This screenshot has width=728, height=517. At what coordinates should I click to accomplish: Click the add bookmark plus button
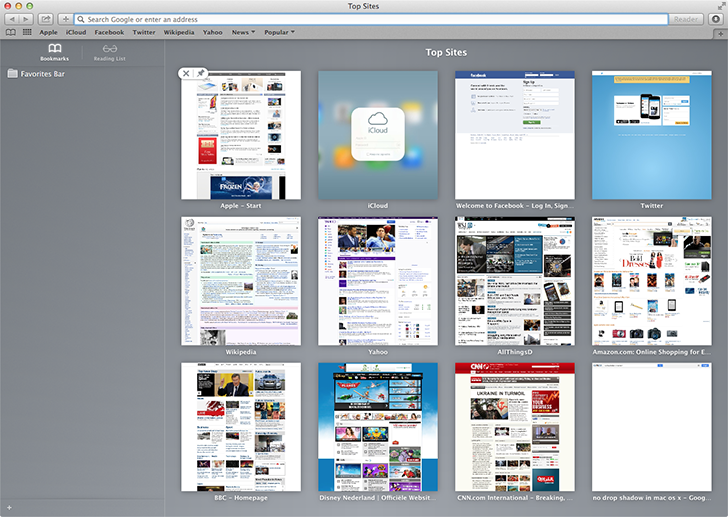tap(65, 19)
